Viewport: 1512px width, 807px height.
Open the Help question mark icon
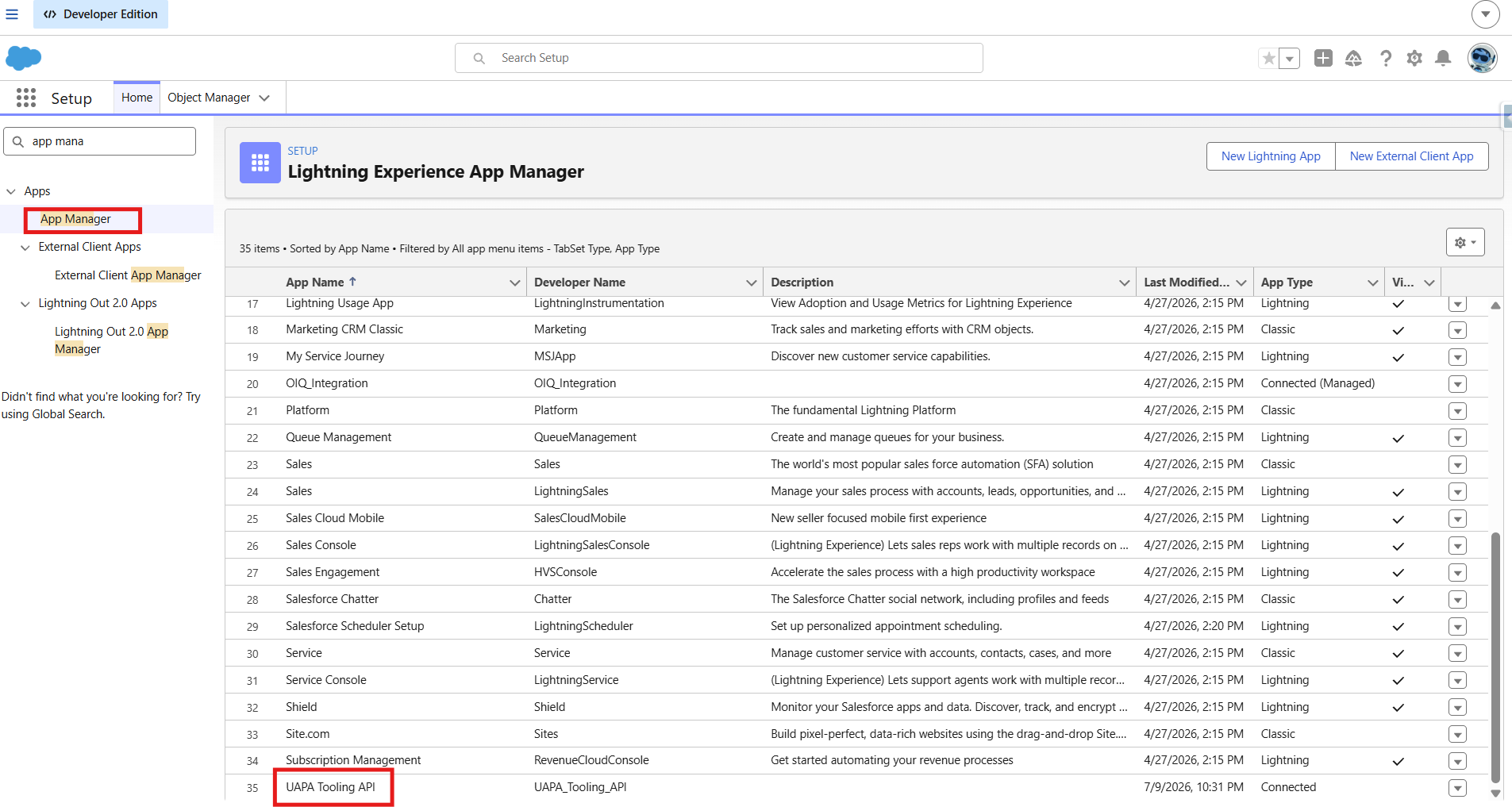pyautogui.click(x=1386, y=58)
